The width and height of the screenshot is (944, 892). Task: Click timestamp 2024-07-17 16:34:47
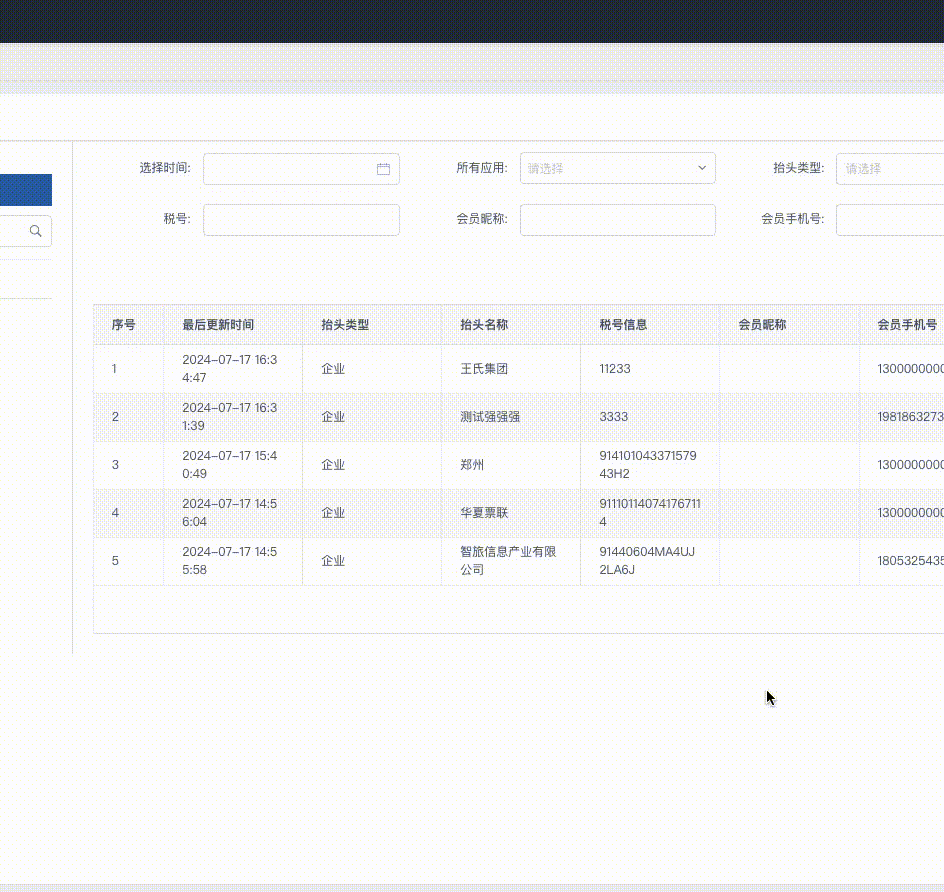point(229,369)
